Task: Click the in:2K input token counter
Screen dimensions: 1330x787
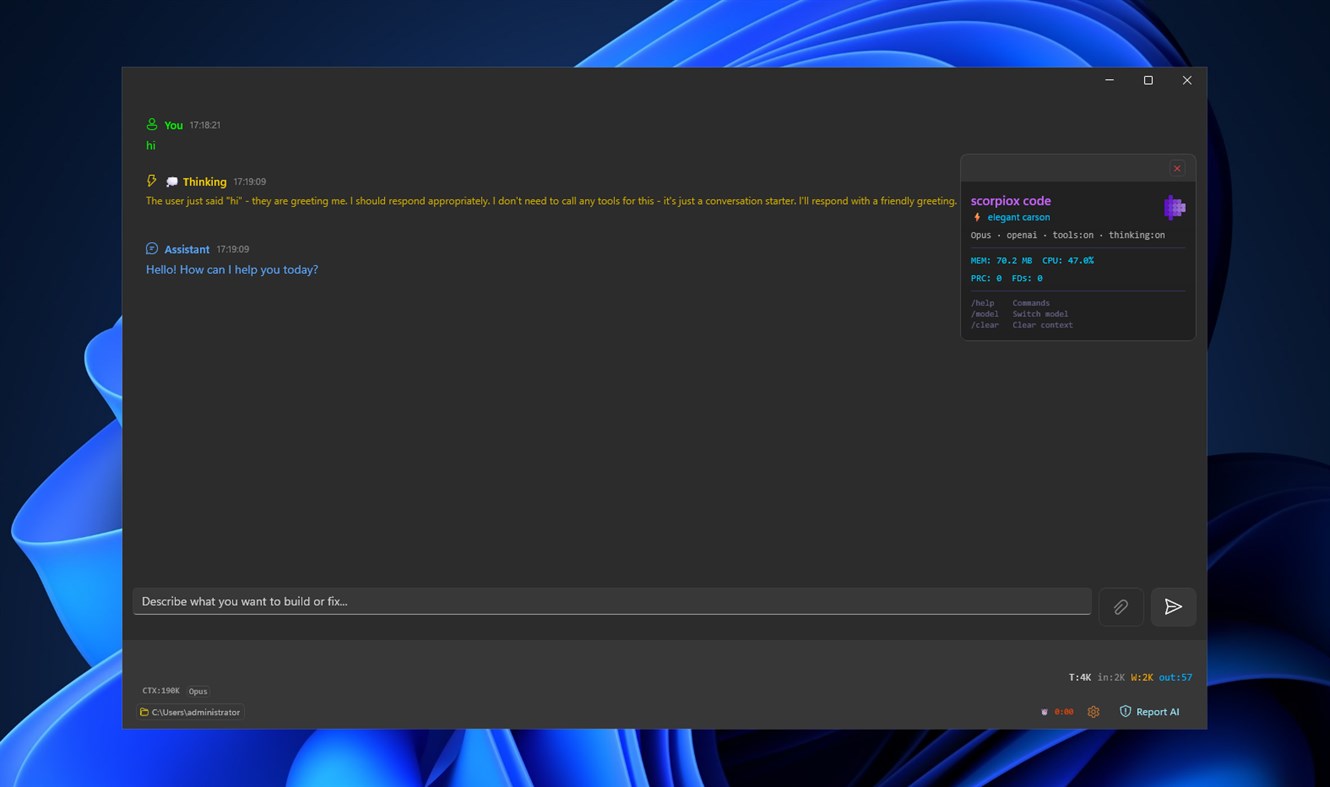Action: tap(1111, 677)
